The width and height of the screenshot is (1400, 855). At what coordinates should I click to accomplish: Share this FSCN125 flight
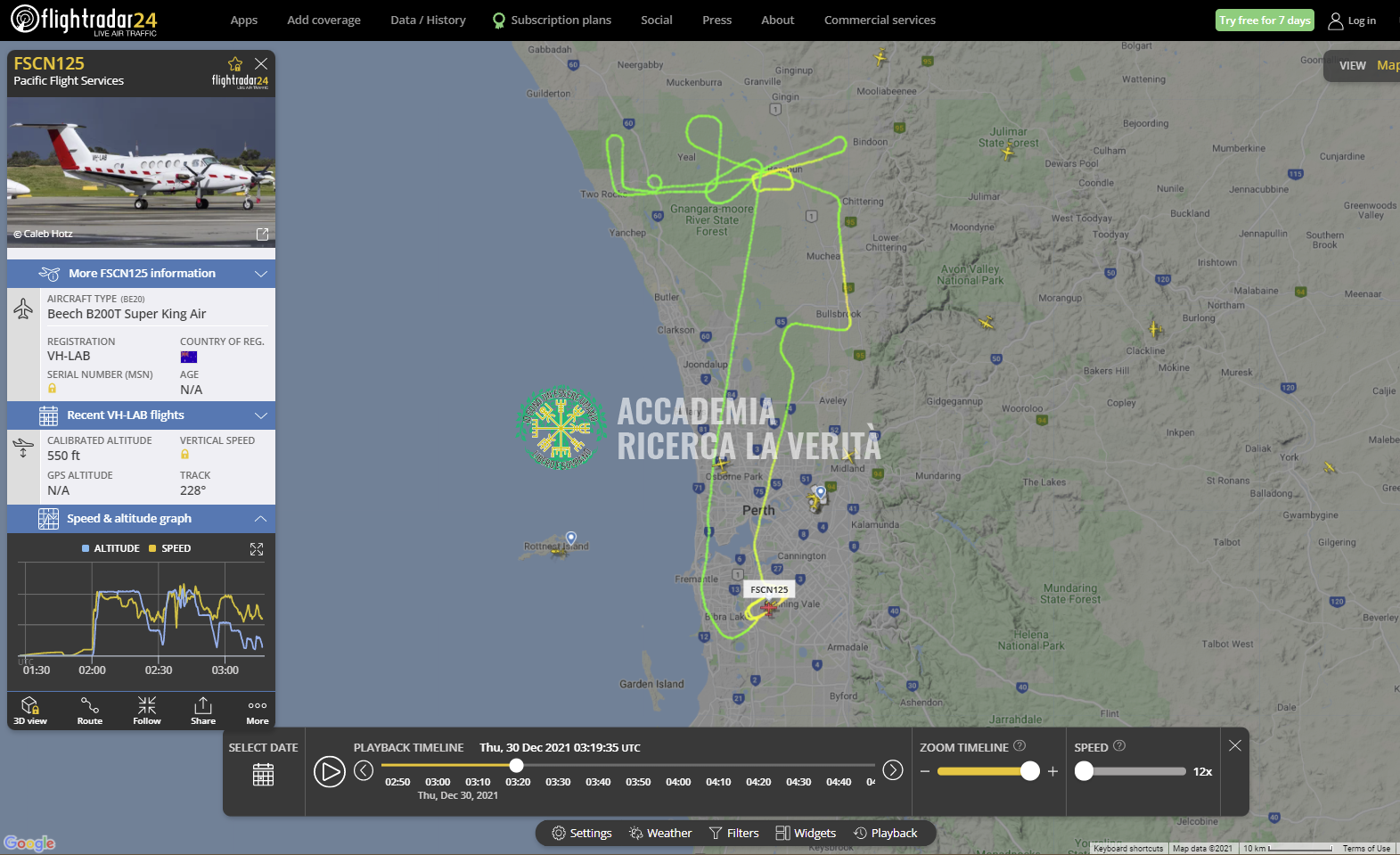point(203,710)
